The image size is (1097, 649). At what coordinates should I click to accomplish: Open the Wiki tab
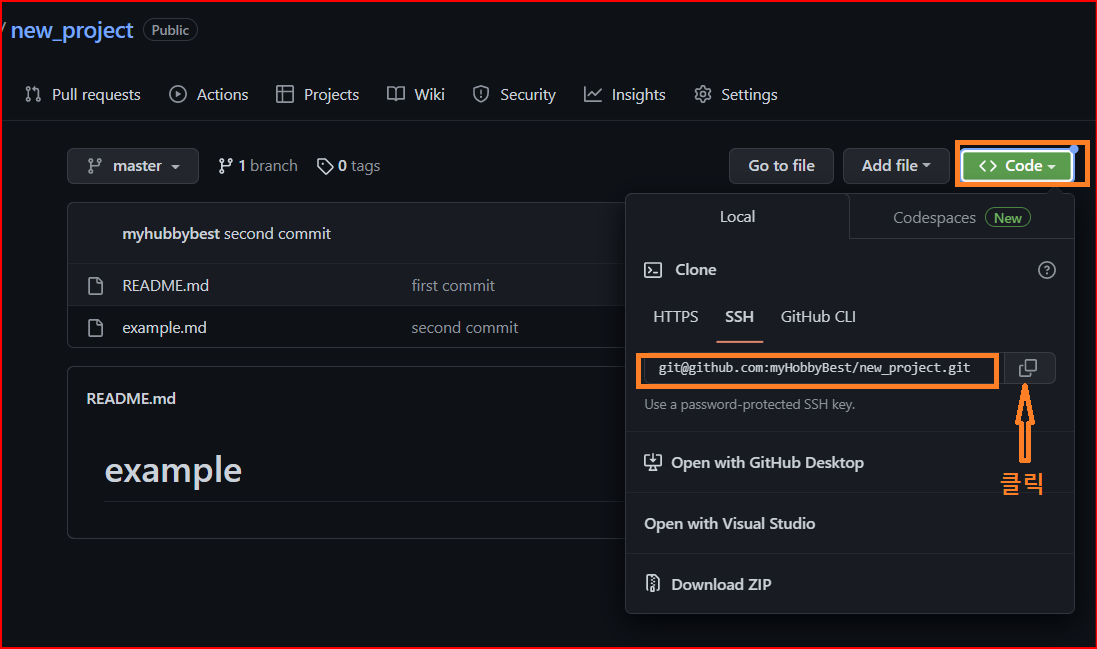tap(416, 94)
